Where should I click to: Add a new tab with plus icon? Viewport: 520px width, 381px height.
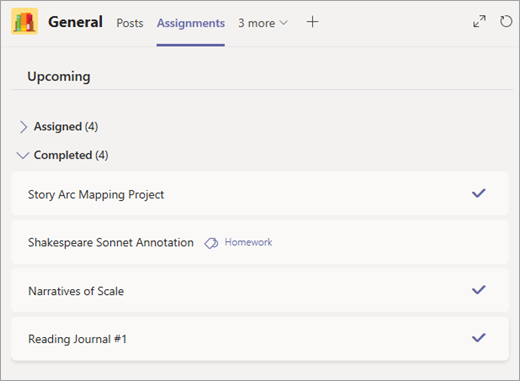coord(312,22)
